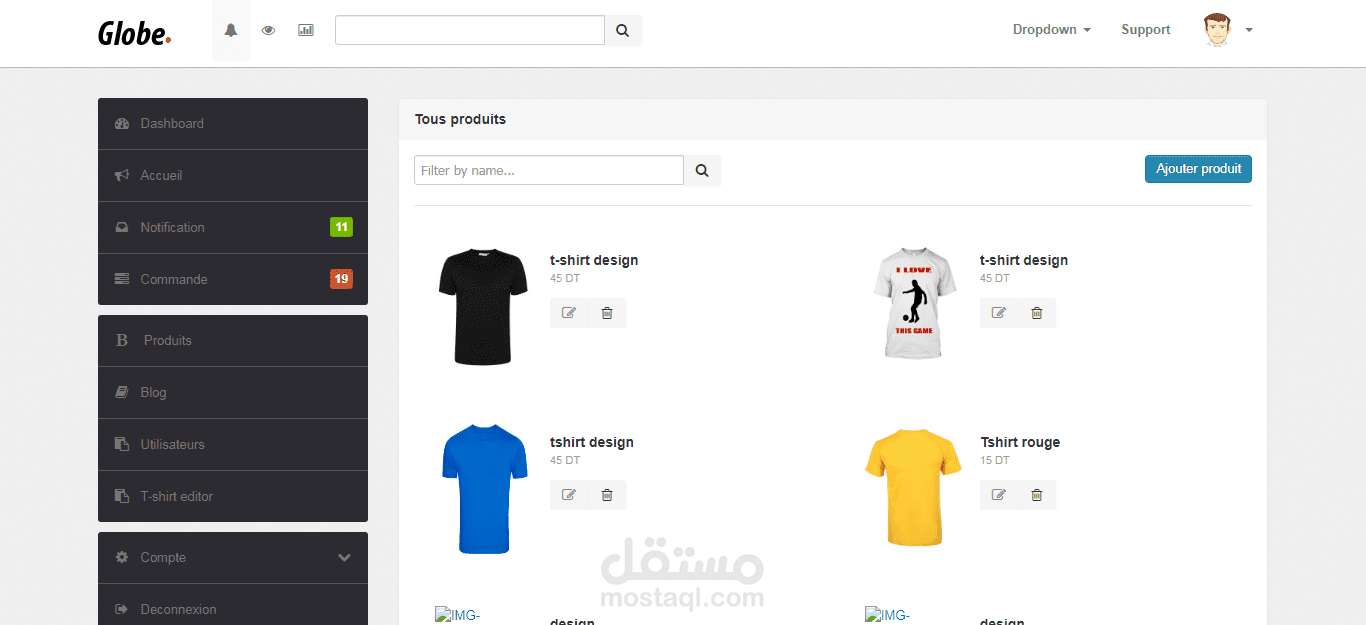Select Produits in the sidebar
Viewport: 1366px width, 625px height.
233,341
